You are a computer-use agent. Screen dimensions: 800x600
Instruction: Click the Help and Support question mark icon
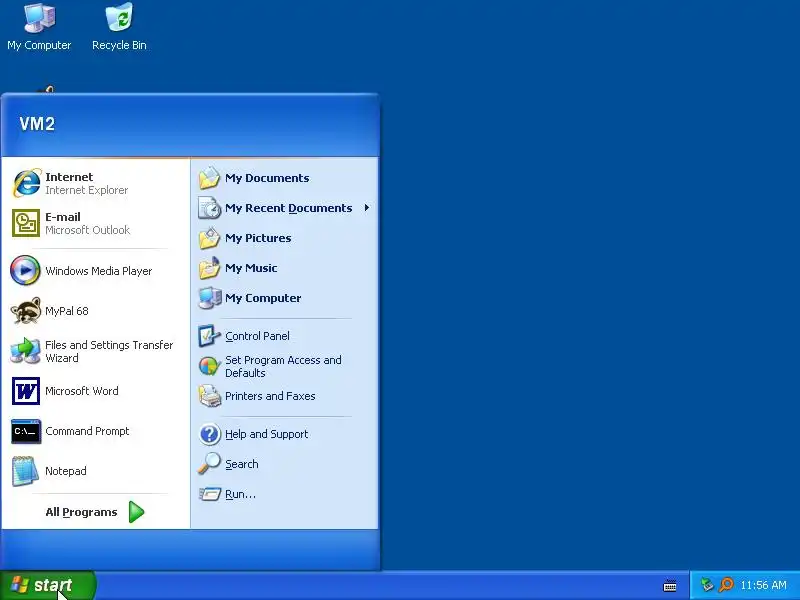[209, 434]
